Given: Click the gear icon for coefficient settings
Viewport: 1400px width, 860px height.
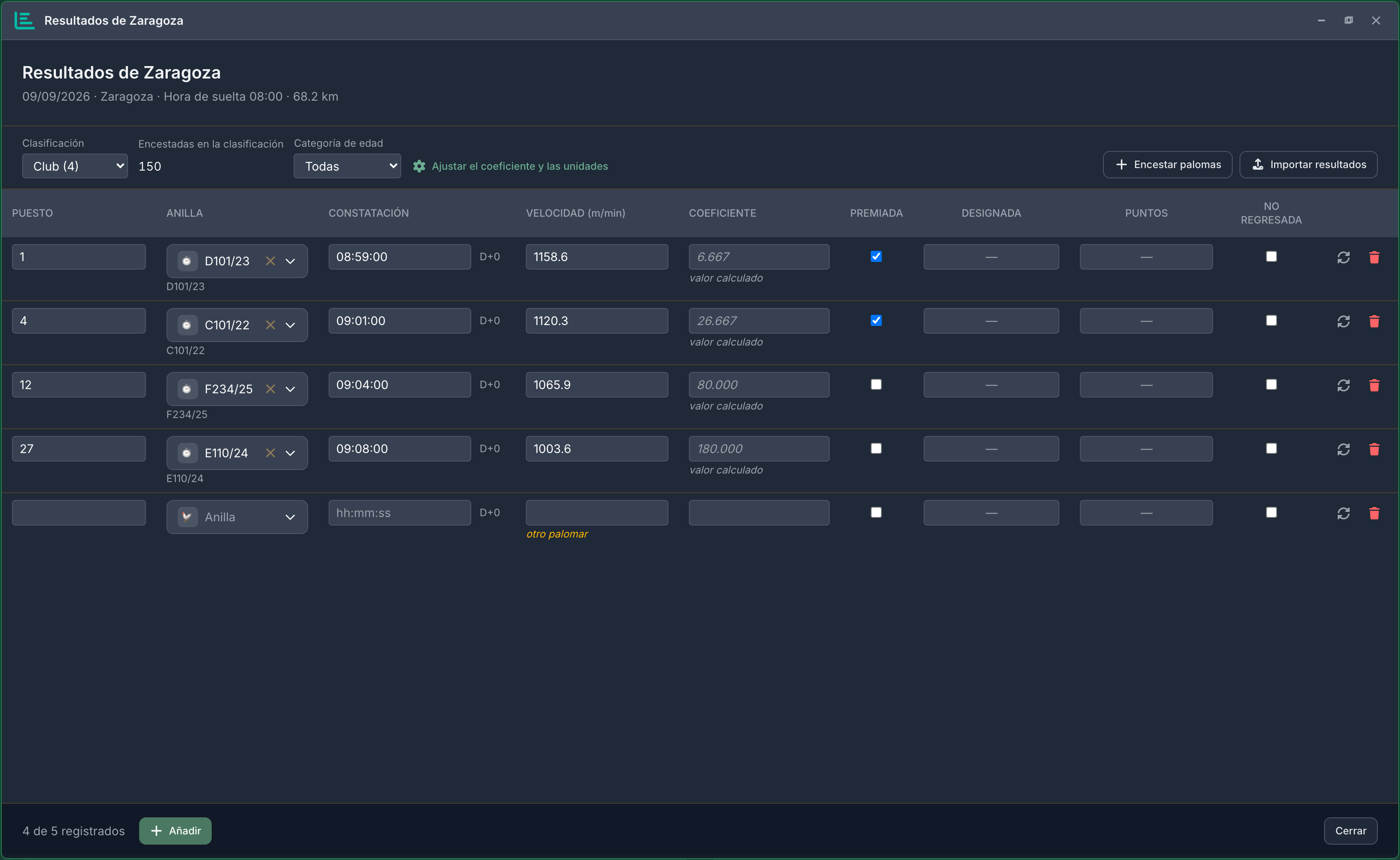Looking at the screenshot, I should 420,166.
